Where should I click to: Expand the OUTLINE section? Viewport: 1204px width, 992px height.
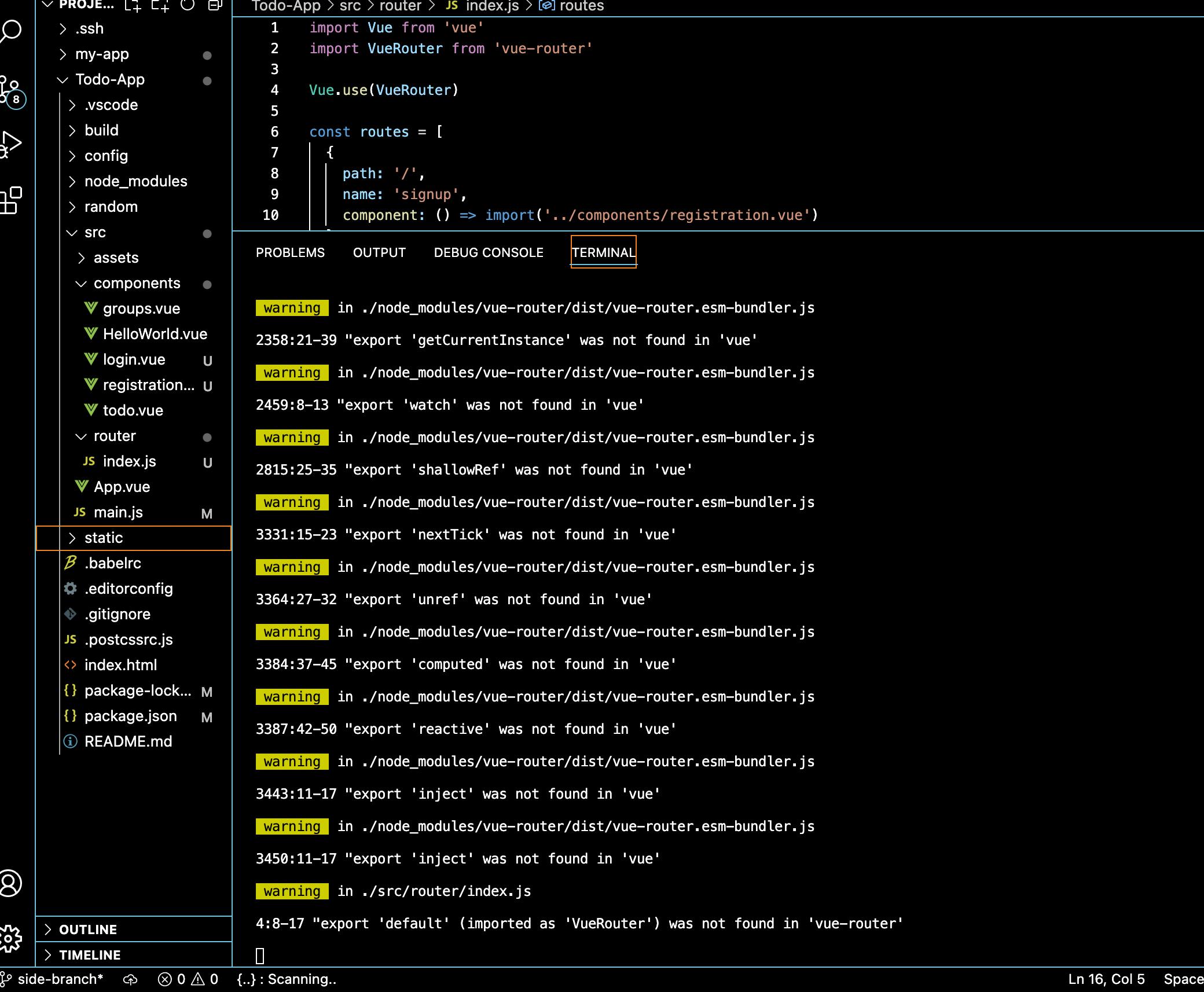click(134, 929)
